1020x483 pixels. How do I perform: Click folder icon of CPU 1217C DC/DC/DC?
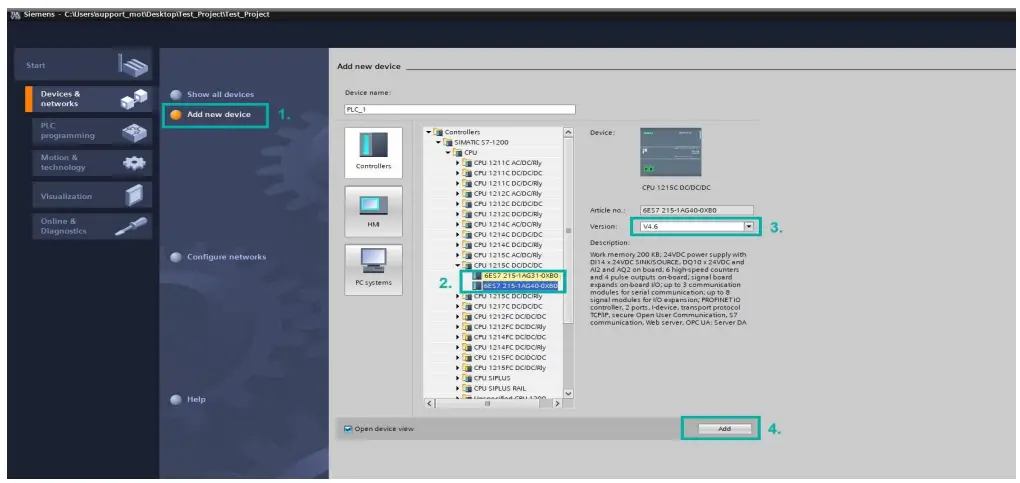point(467,306)
